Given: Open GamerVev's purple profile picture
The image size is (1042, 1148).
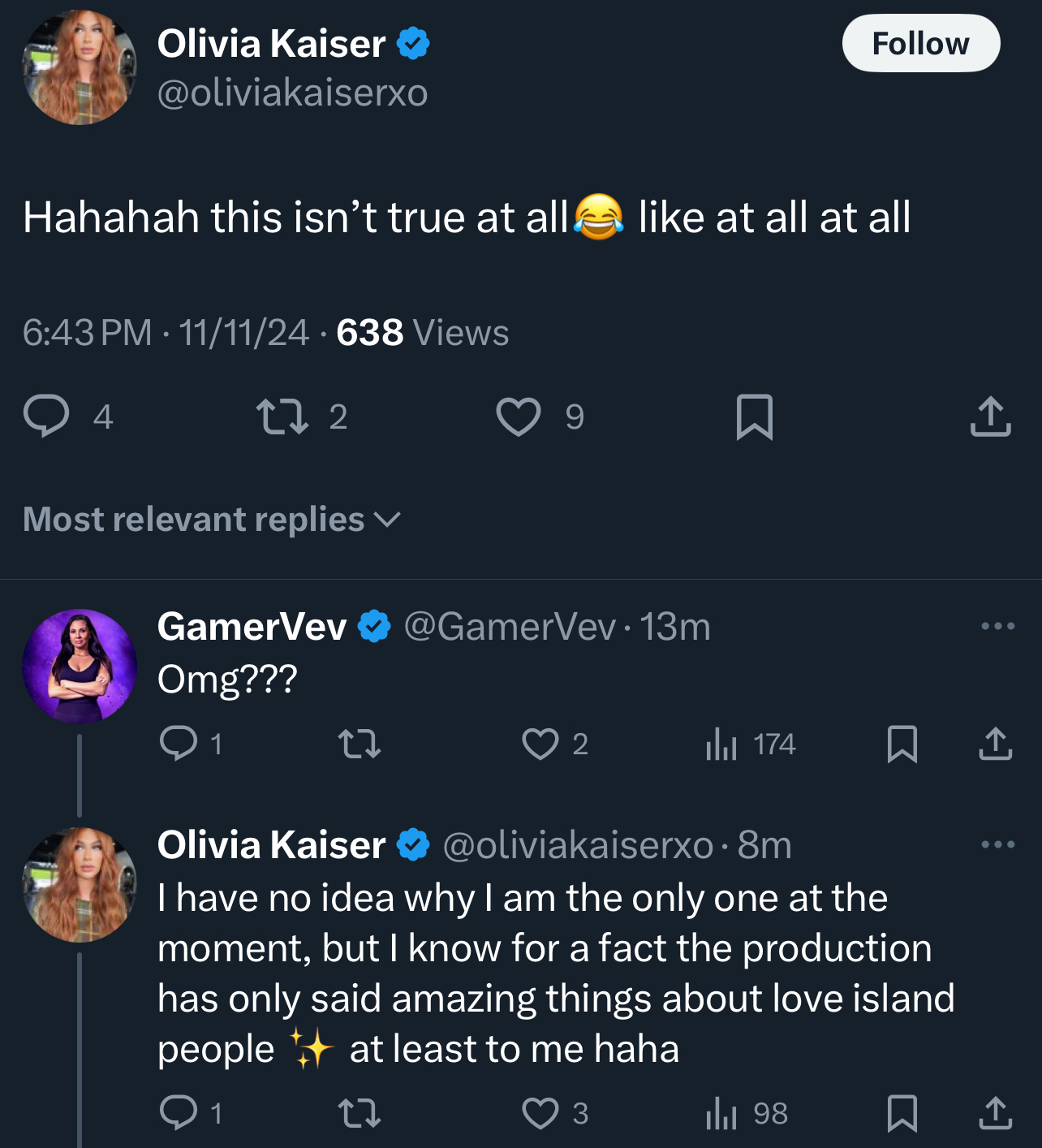Looking at the screenshot, I should point(80,666).
